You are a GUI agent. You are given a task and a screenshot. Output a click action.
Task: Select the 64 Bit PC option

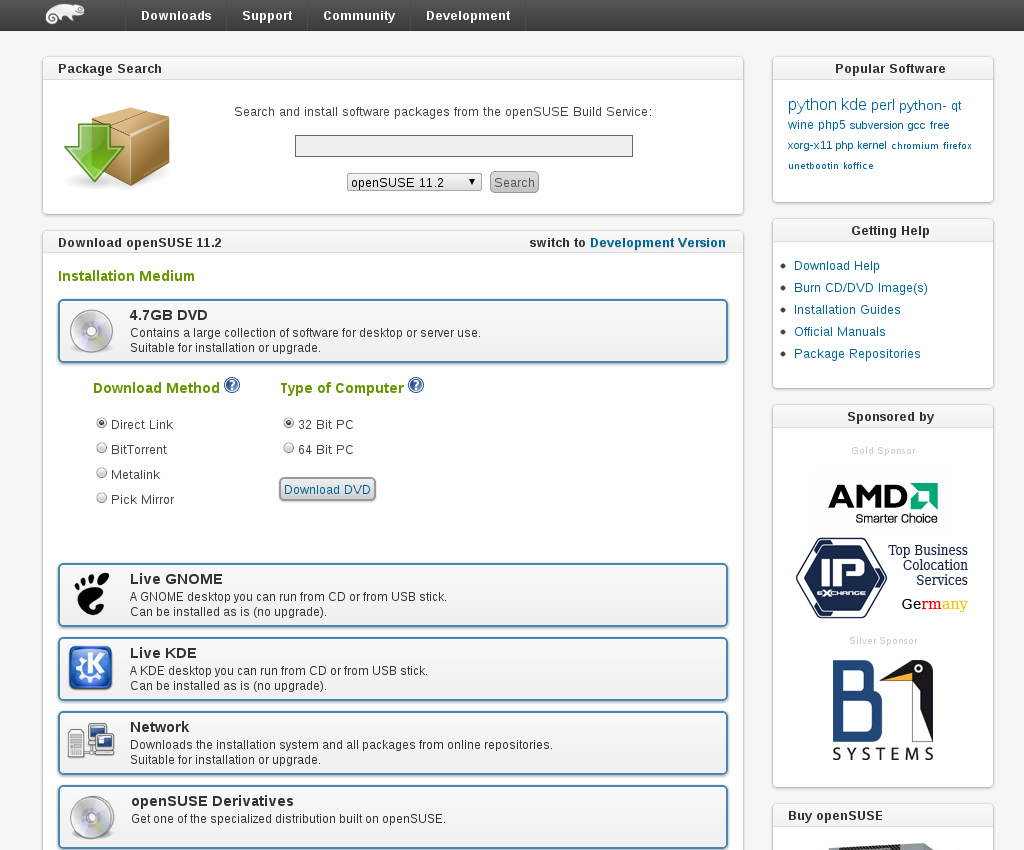pos(289,449)
